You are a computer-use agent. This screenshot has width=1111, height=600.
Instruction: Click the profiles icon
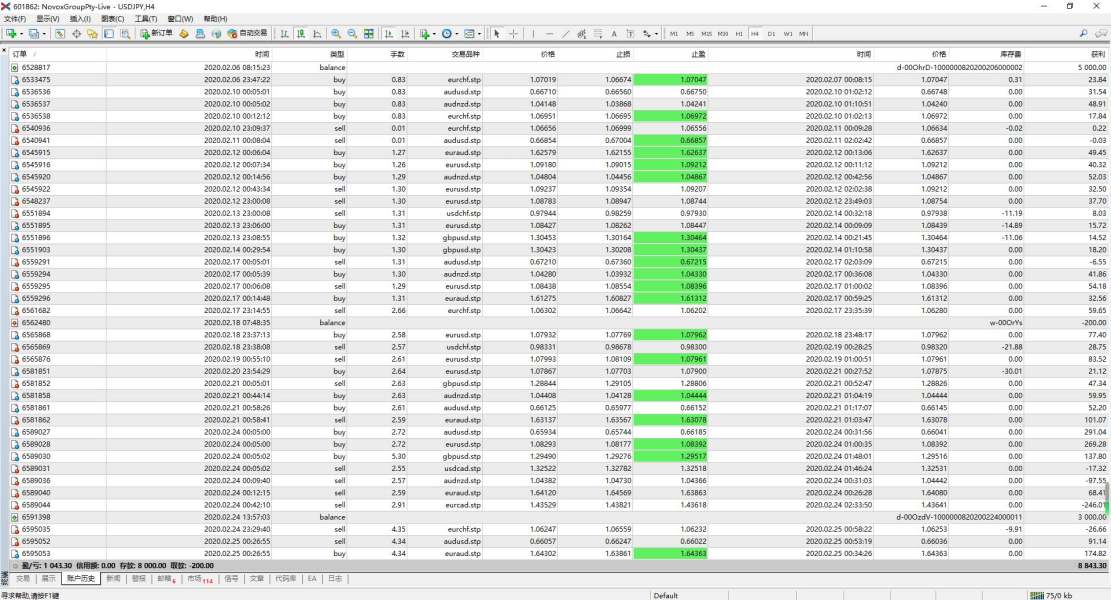33,33
